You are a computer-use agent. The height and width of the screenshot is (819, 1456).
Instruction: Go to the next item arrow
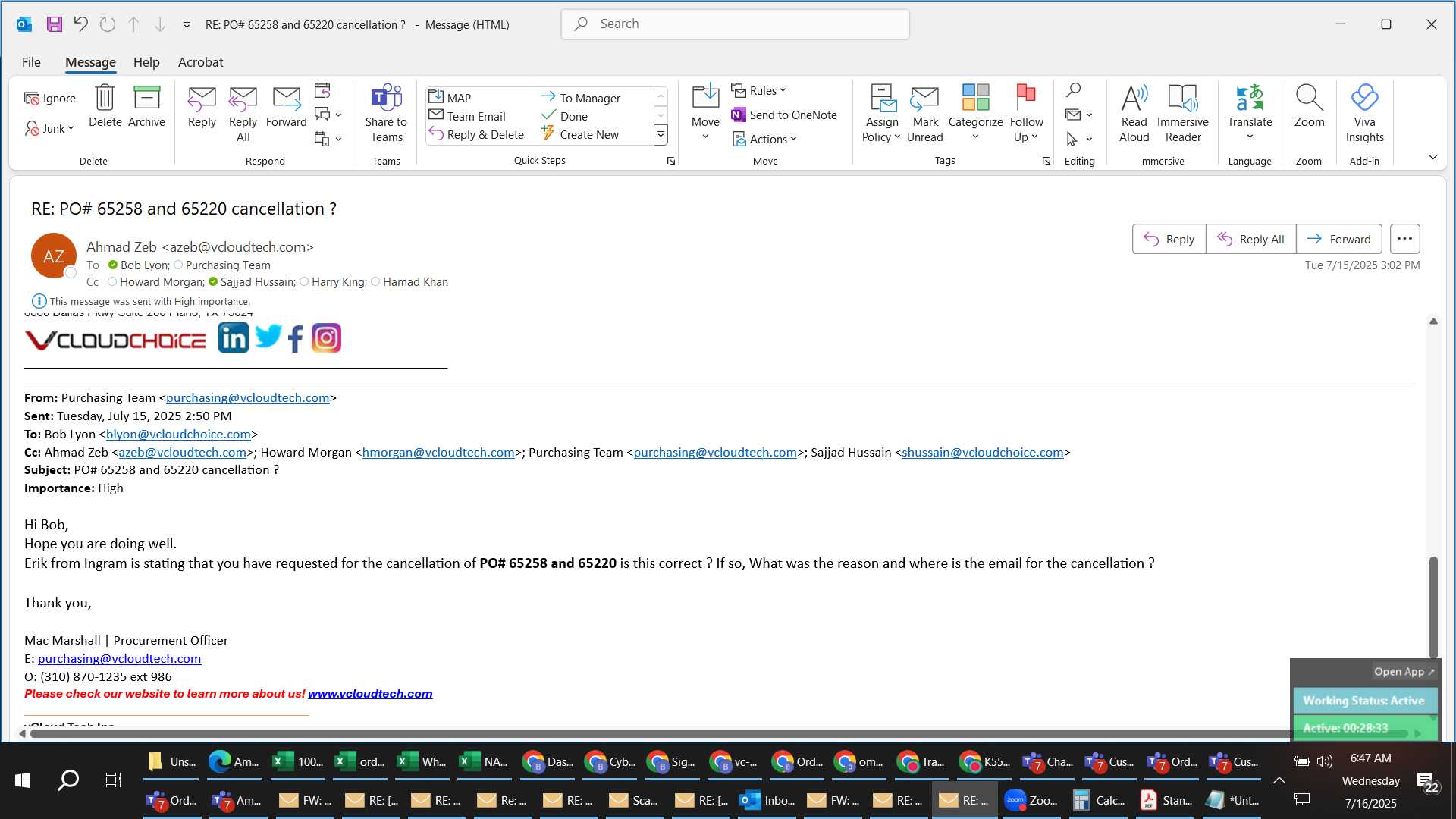coord(160,24)
